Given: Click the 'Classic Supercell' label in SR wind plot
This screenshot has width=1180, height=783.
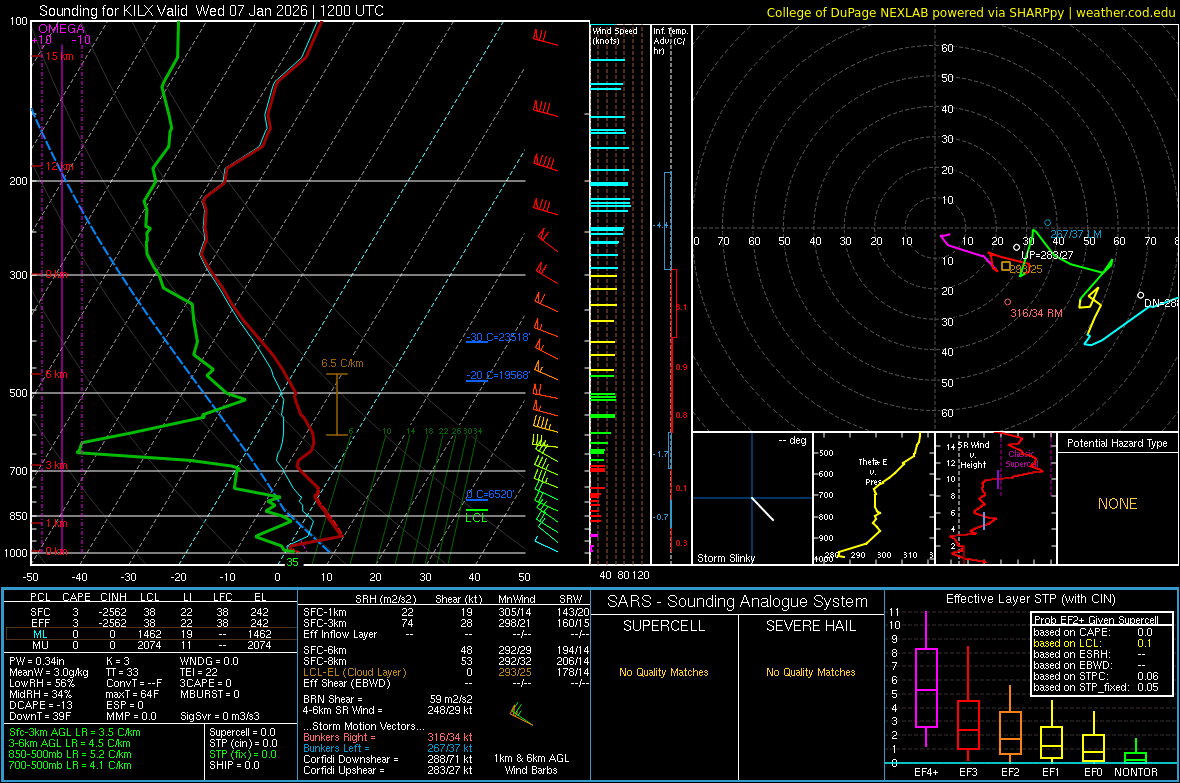Looking at the screenshot, I should [x=1022, y=459].
